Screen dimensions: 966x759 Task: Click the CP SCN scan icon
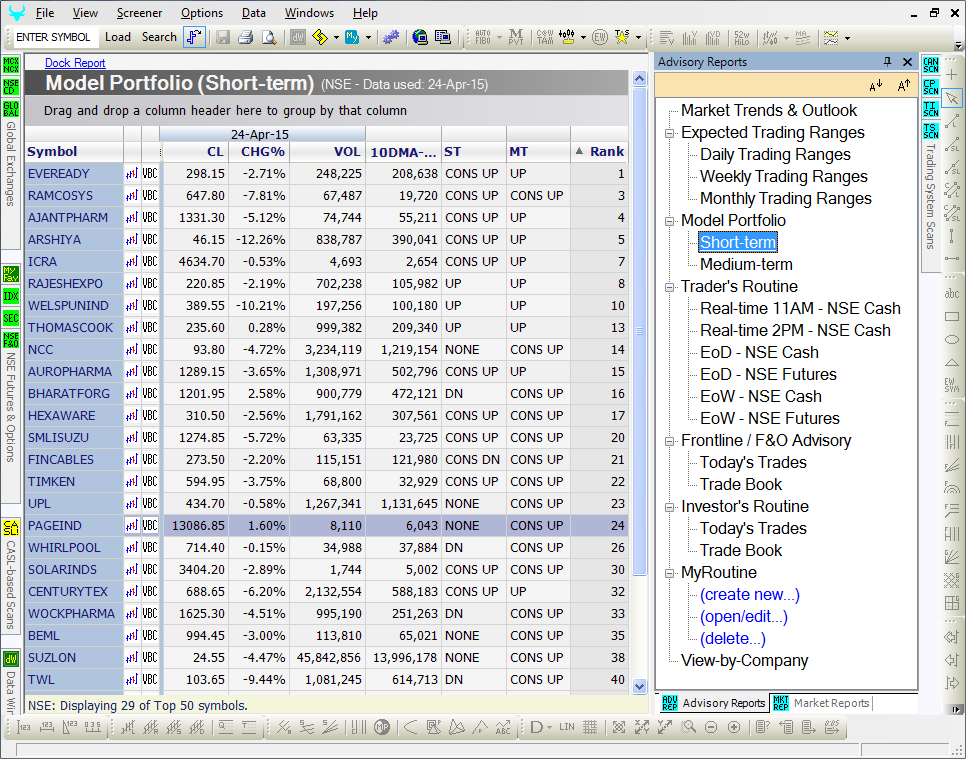click(x=931, y=87)
